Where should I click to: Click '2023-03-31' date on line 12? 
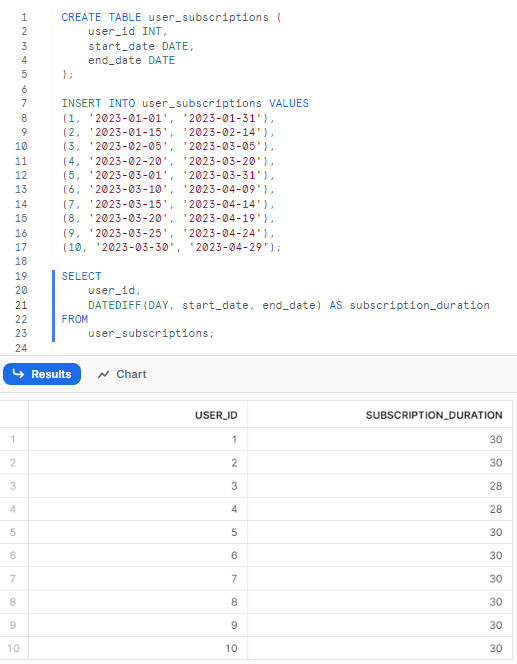223,175
